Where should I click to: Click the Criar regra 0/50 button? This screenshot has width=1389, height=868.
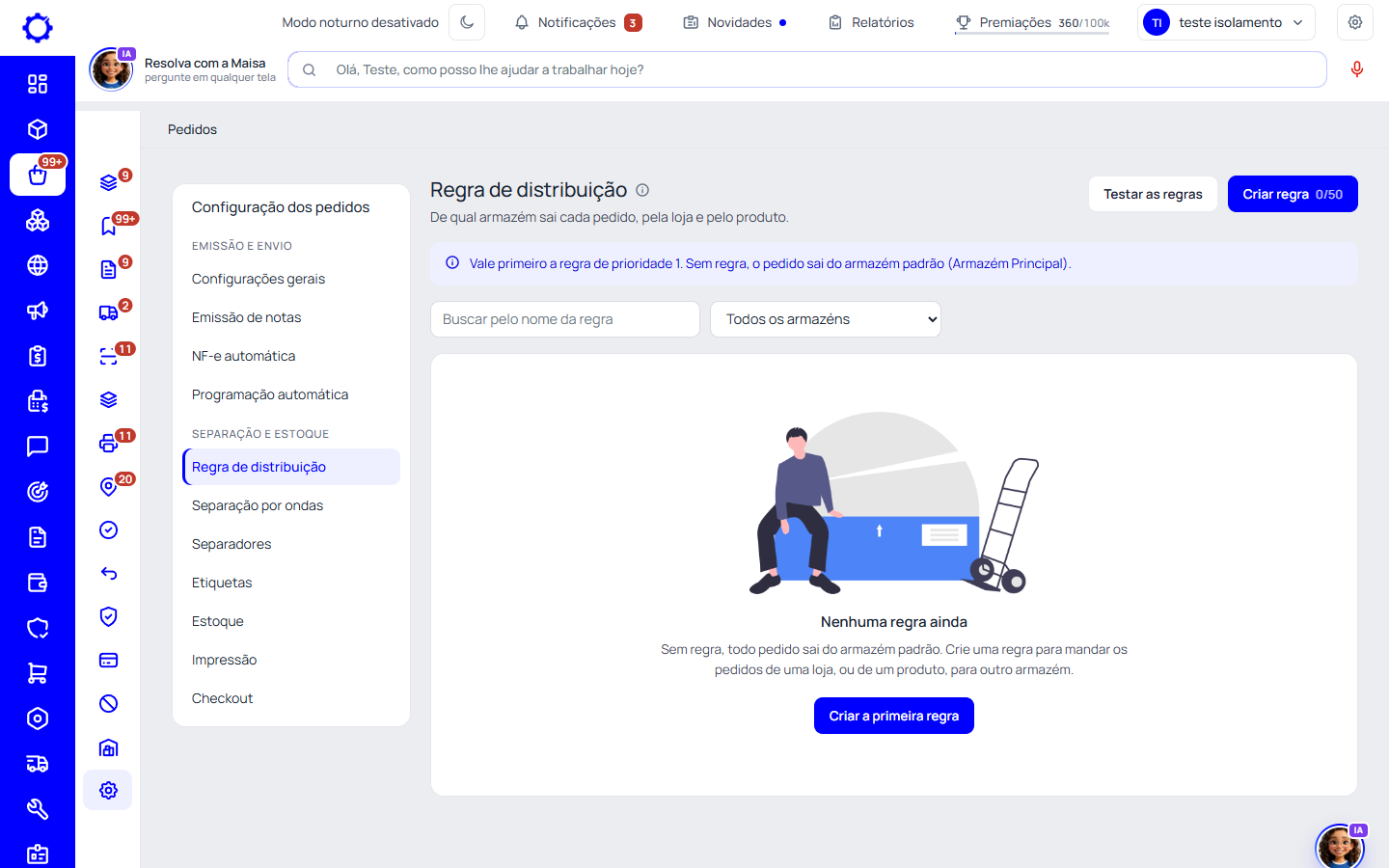[1293, 194]
